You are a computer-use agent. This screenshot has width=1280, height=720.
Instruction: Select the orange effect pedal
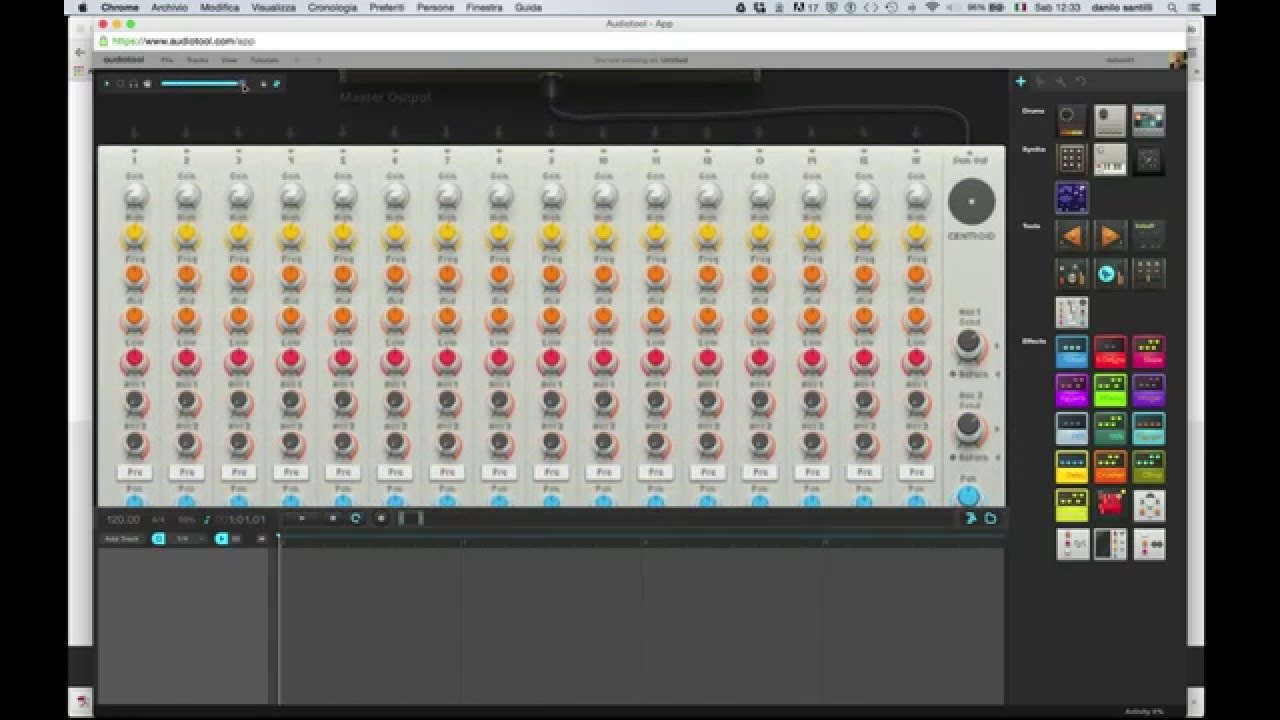click(x=1110, y=467)
